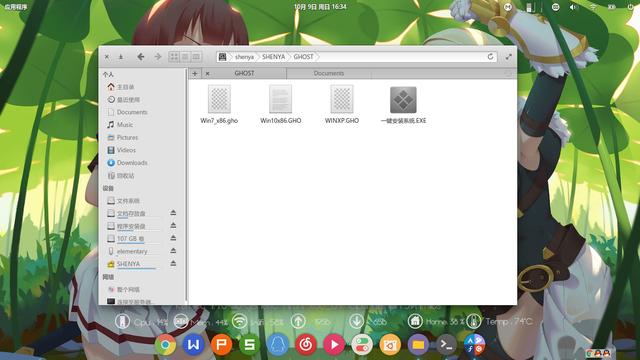Click the window fullscreen expand icon

[x=509, y=57]
